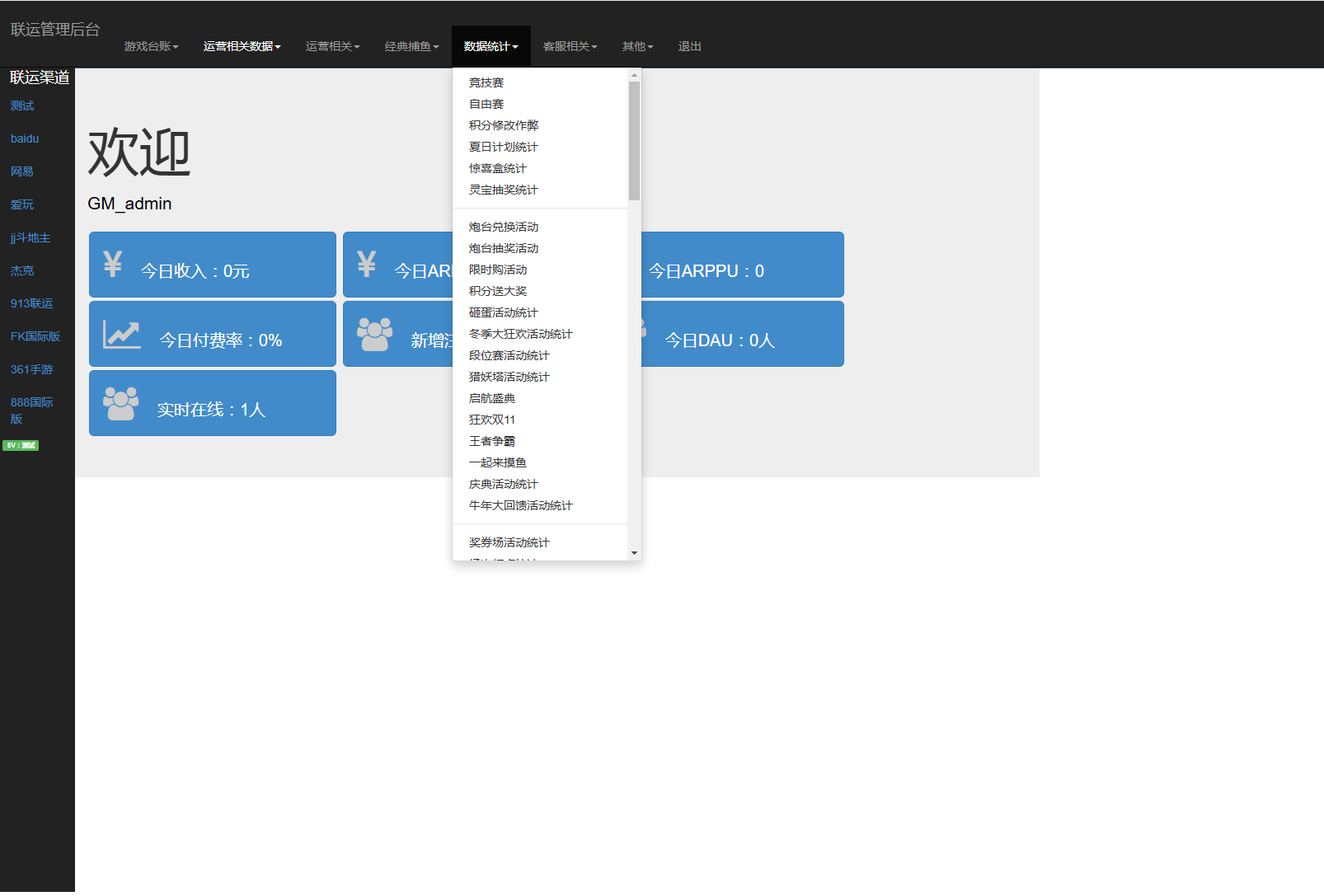Select 杰克 channel

point(22,270)
